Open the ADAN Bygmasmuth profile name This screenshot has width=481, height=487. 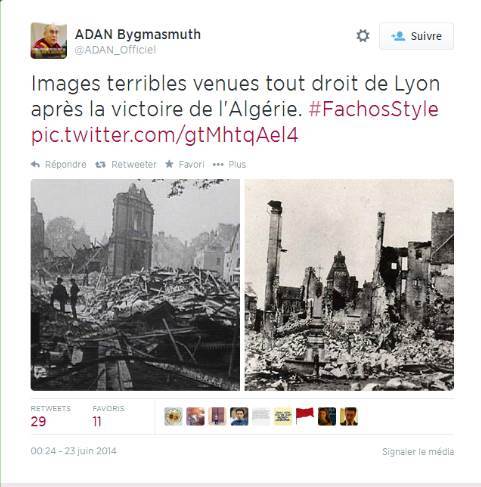coord(138,34)
